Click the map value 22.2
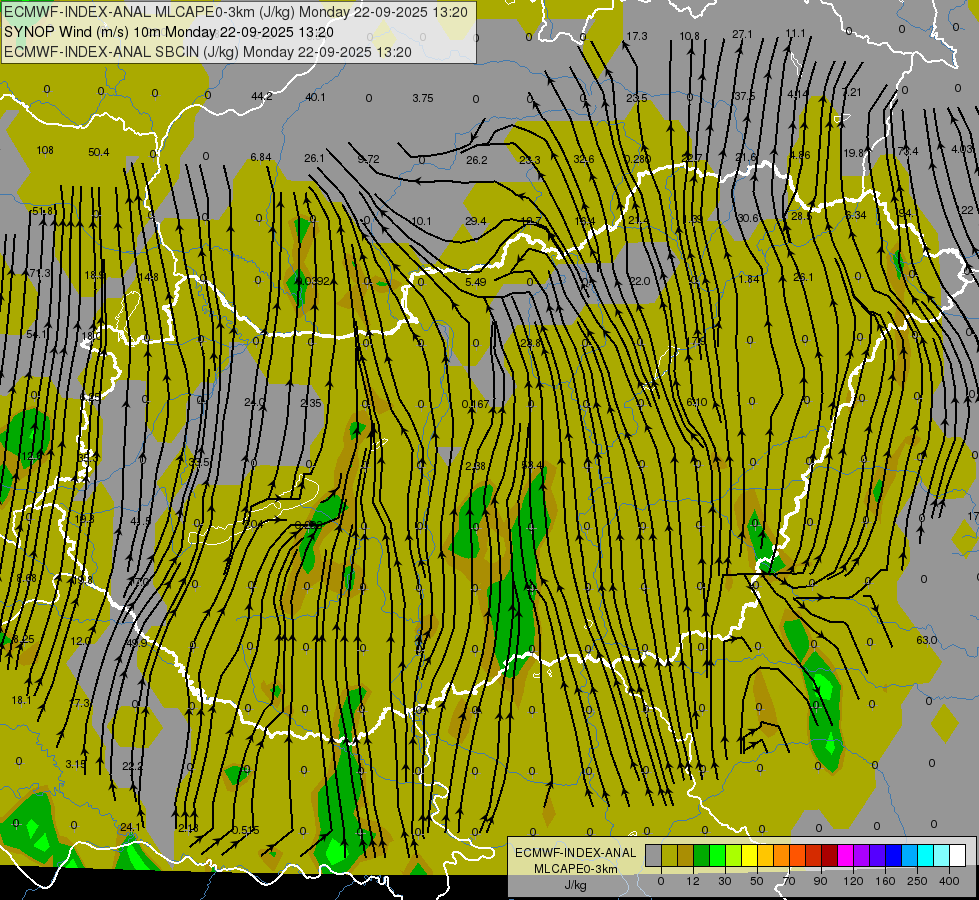 tap(132, 766)
